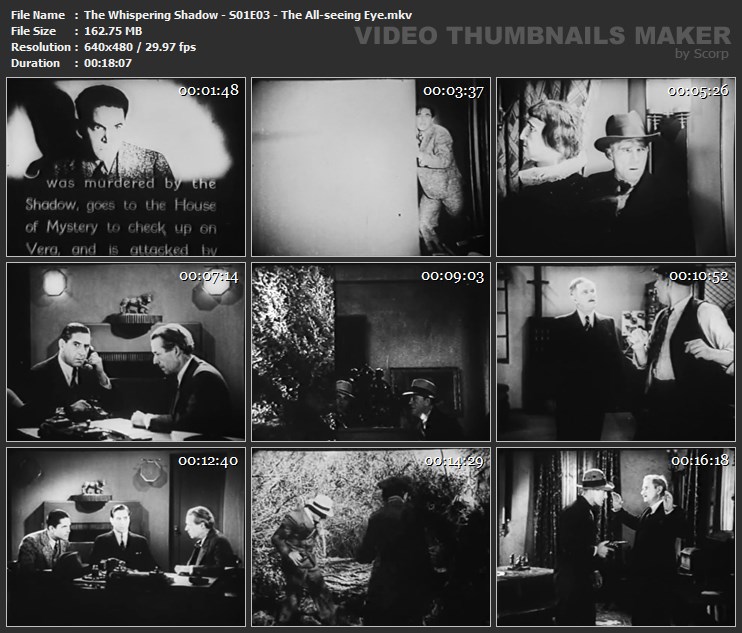
Task: Click the 'File Name' label
Action: [x=38, y=15]
